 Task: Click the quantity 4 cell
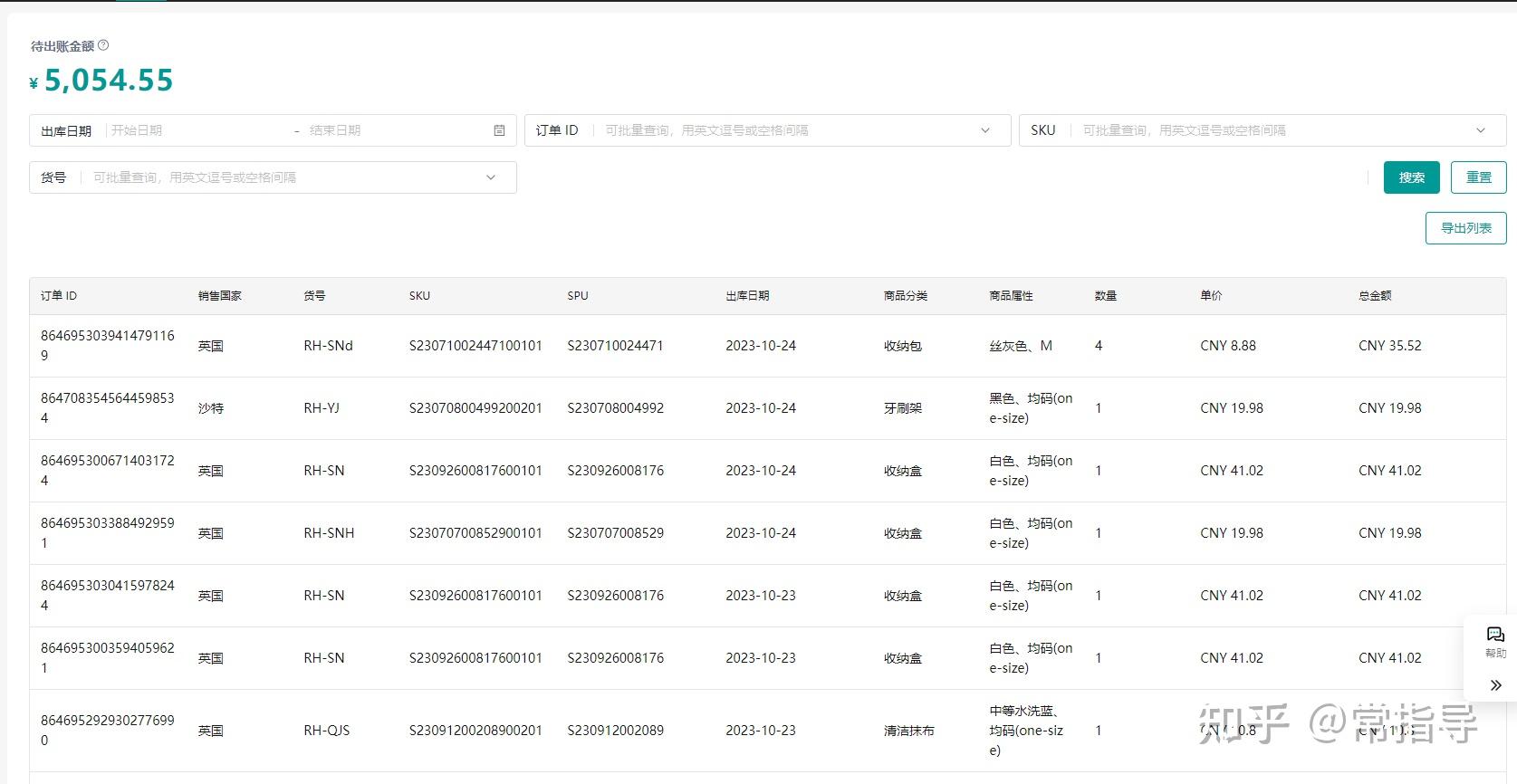(x=1099, y=346)
